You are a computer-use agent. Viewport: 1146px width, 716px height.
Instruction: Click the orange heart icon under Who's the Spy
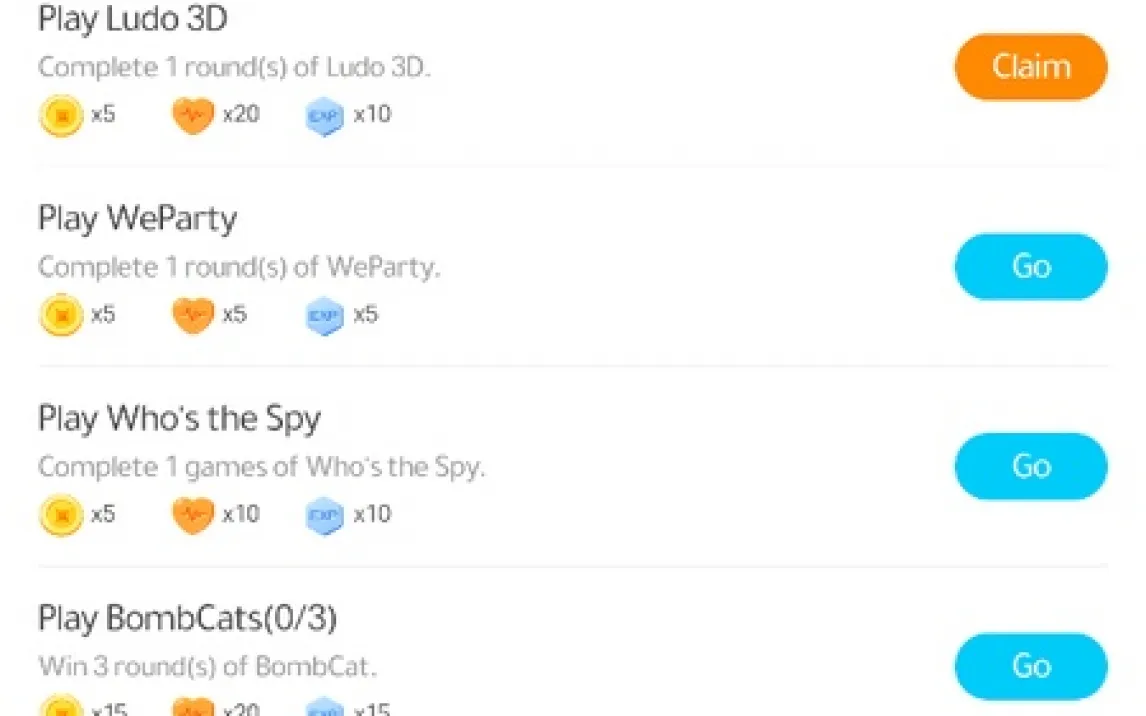(193, 515)
